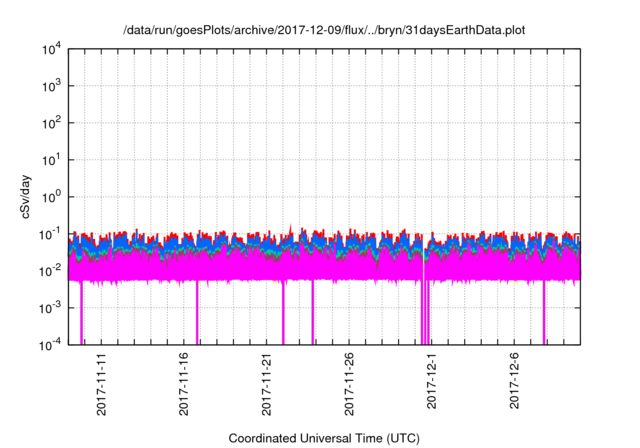Click the 10^-2 y-axis tick label
Screen dimensions: 640x448
pyautogui.click(x=51, y=272)
